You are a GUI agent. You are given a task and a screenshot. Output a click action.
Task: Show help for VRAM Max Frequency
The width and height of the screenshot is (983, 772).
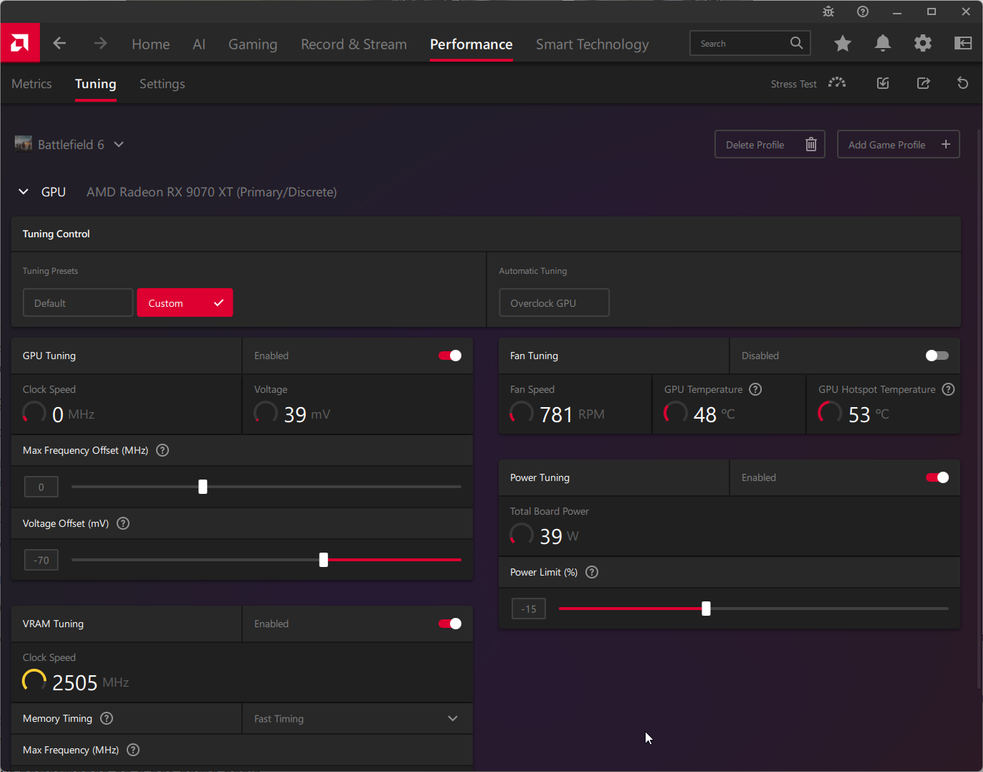(133, 749)
